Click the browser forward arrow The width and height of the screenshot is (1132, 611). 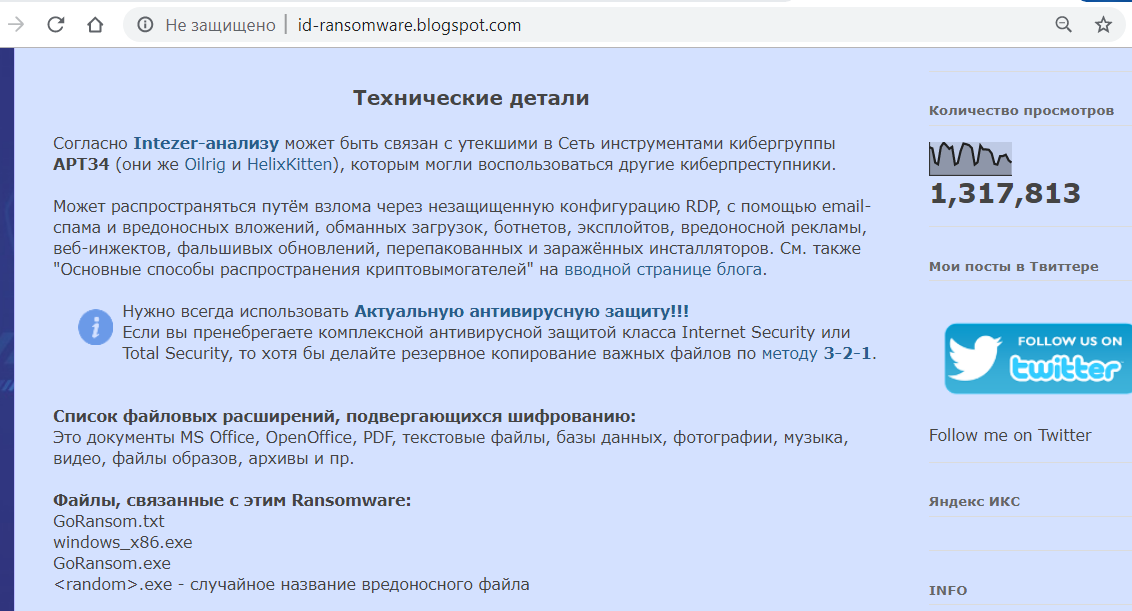(x=15, y=25)
